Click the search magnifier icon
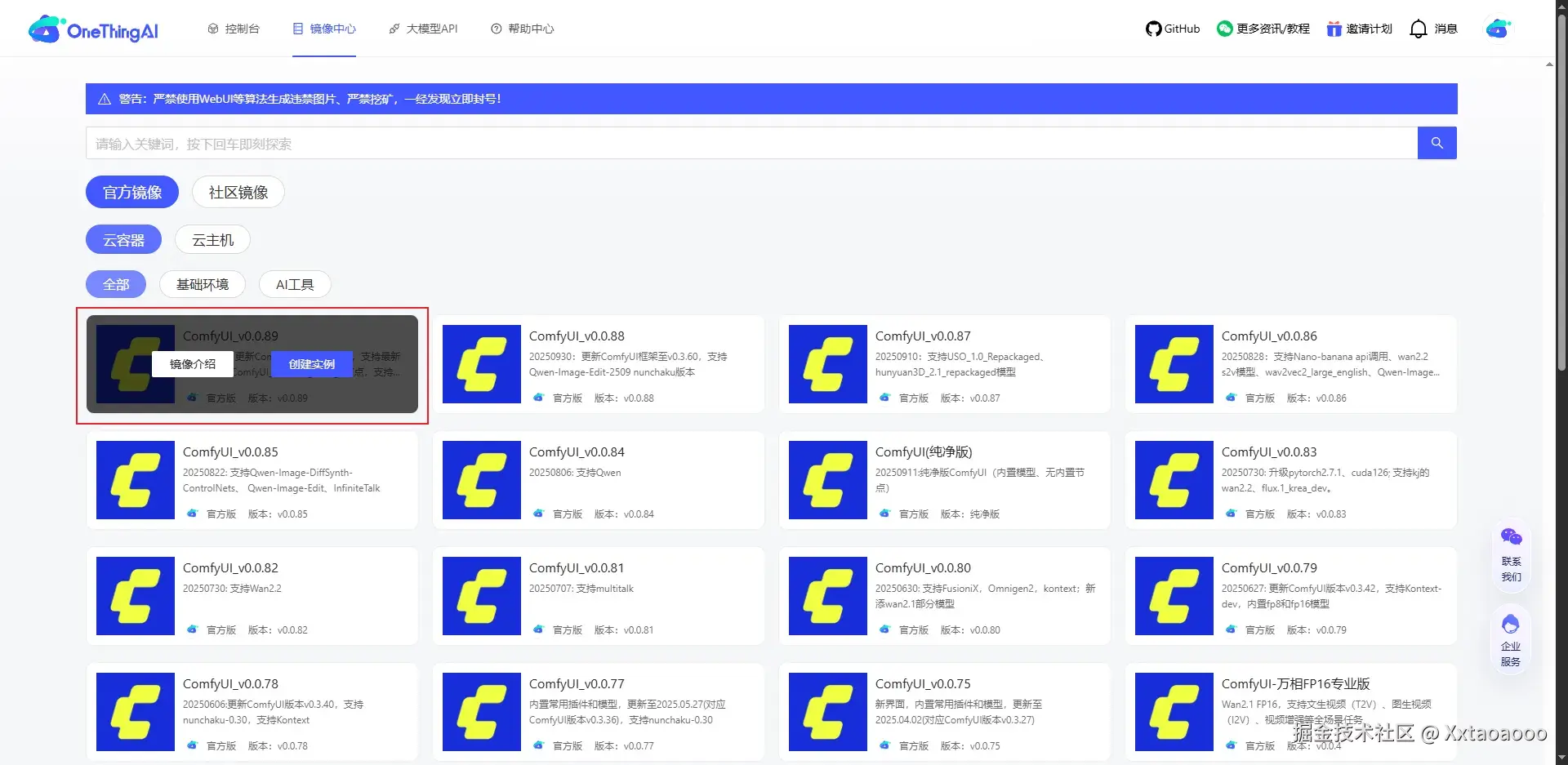Image resolution: width=1568 pixels, height=765 pixels. (x=1437, y=143)
